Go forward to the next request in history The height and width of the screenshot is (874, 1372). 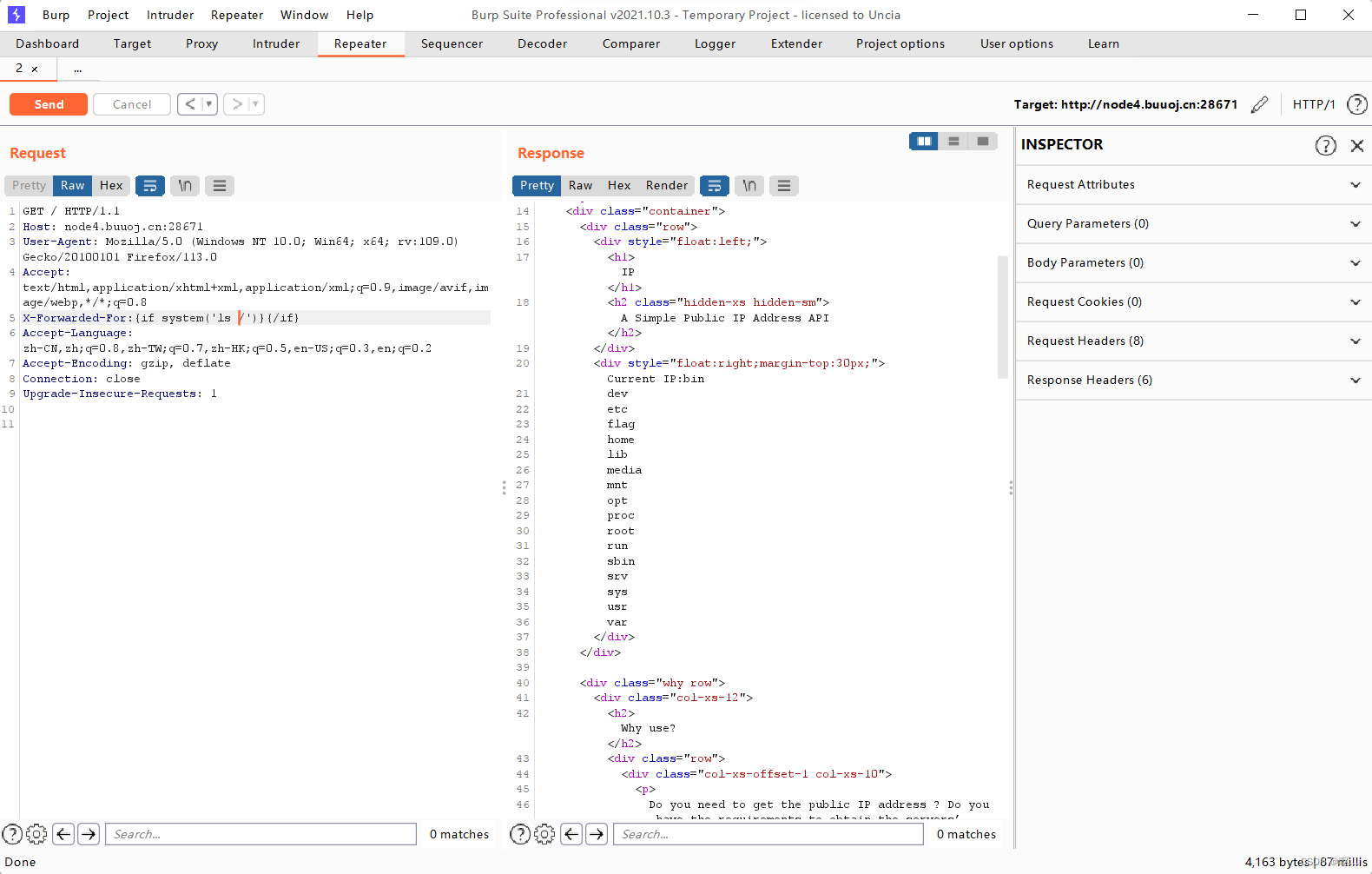tap(236, 104)
